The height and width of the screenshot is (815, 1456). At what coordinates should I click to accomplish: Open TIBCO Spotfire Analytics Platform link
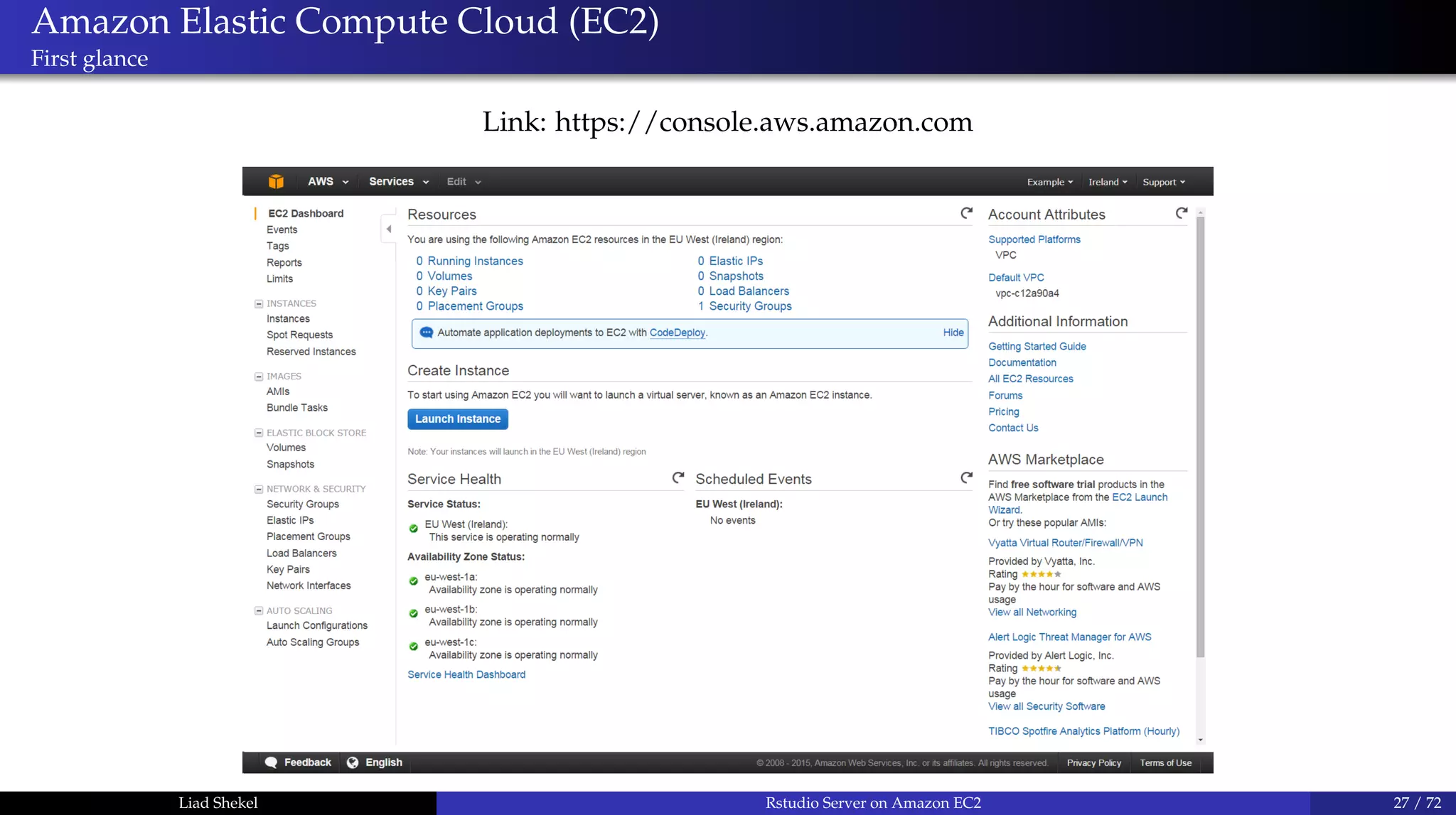click(x=1084, y=731)
